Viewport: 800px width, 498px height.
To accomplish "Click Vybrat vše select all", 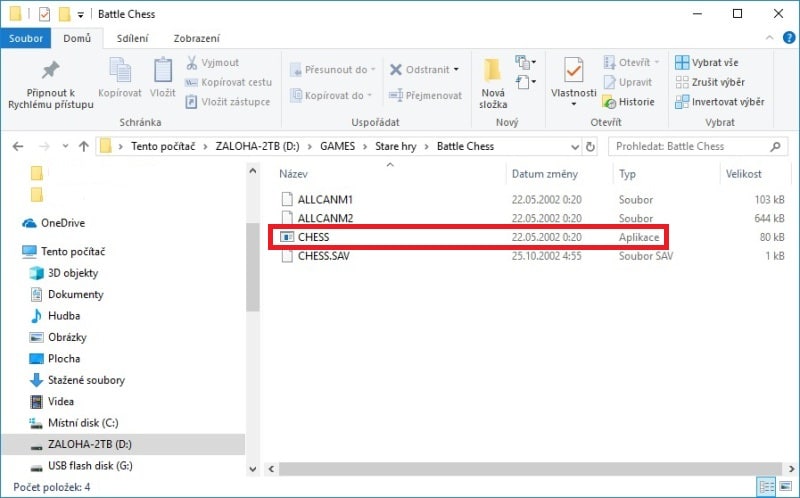I will point(707,63).
